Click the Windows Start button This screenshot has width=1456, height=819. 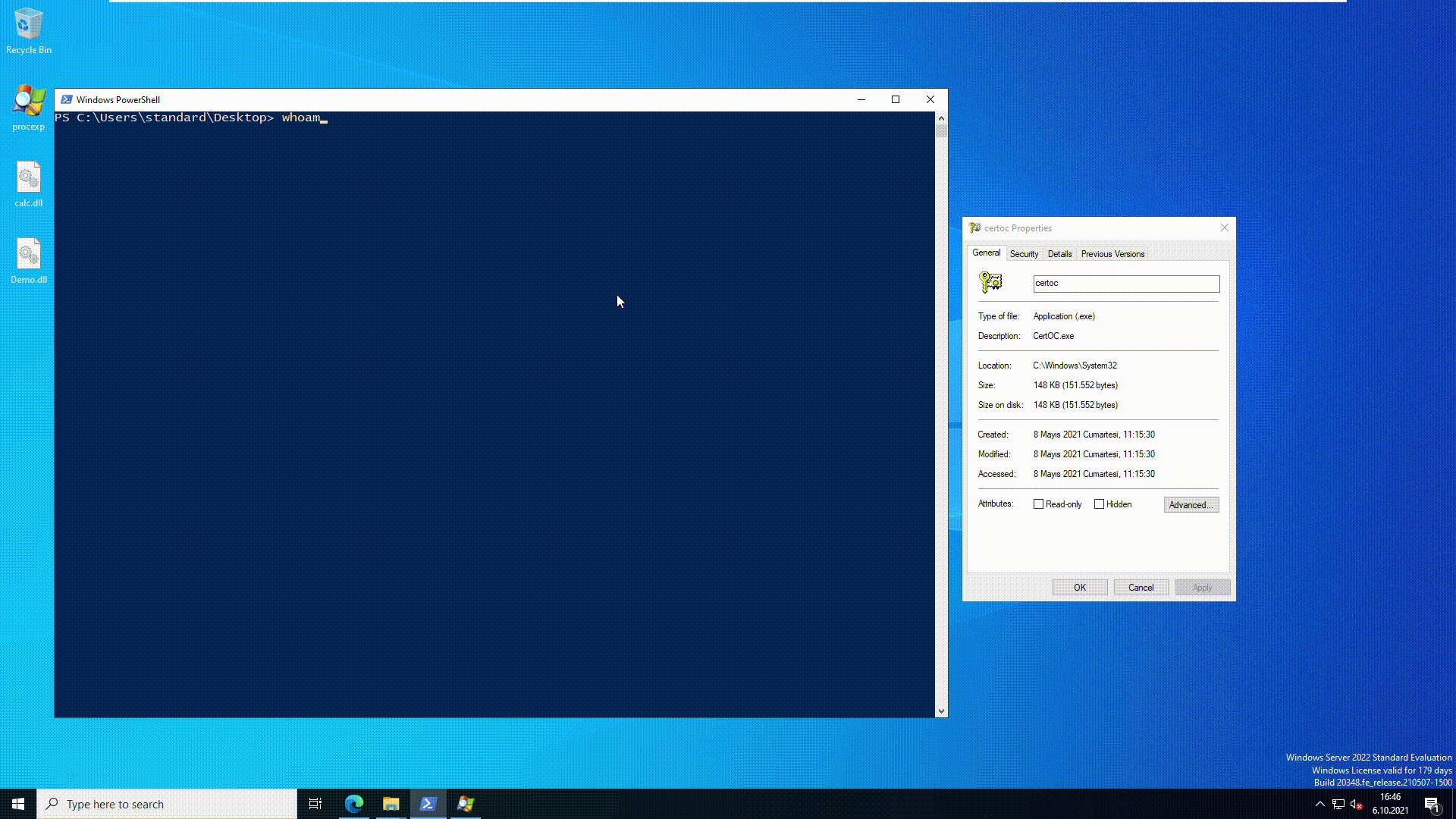[x=17, y=803]
